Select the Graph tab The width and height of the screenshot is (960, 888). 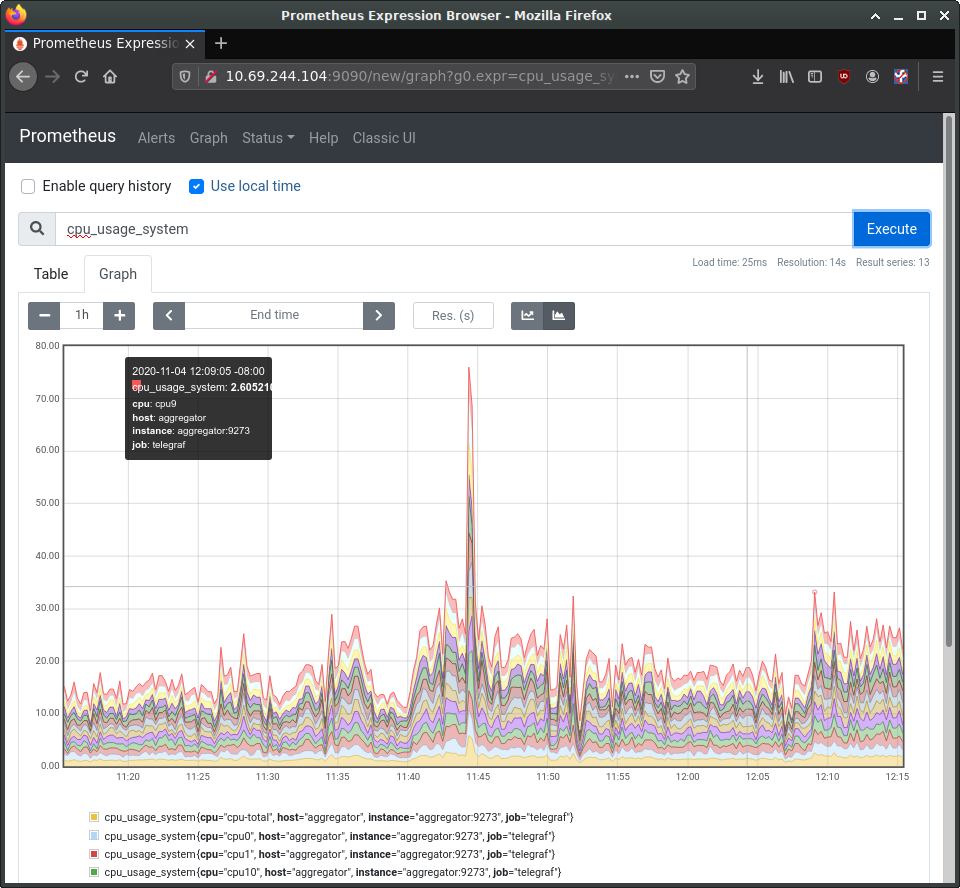pyautogui.click(x=118, y=274)
